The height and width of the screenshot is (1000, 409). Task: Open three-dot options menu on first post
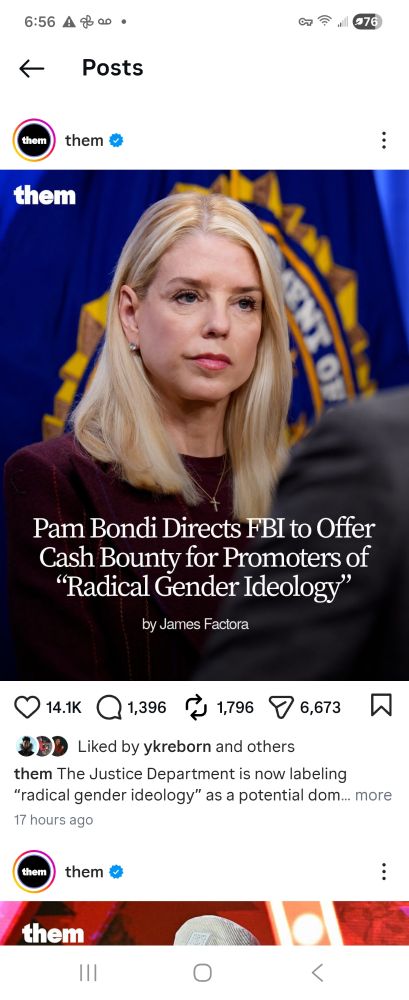383,140
